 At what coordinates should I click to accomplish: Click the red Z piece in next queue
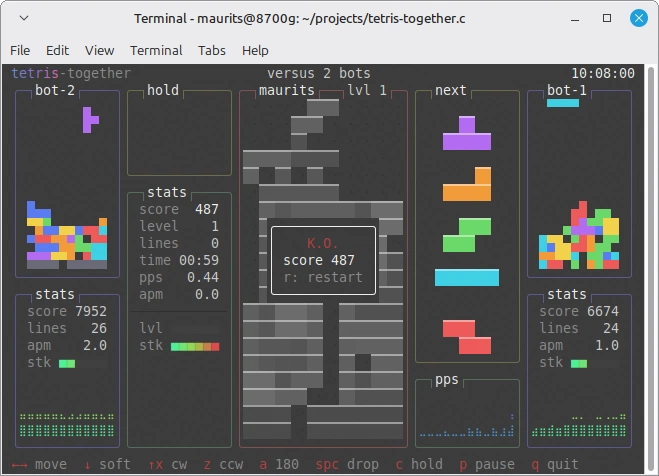[x=467, y=337]
